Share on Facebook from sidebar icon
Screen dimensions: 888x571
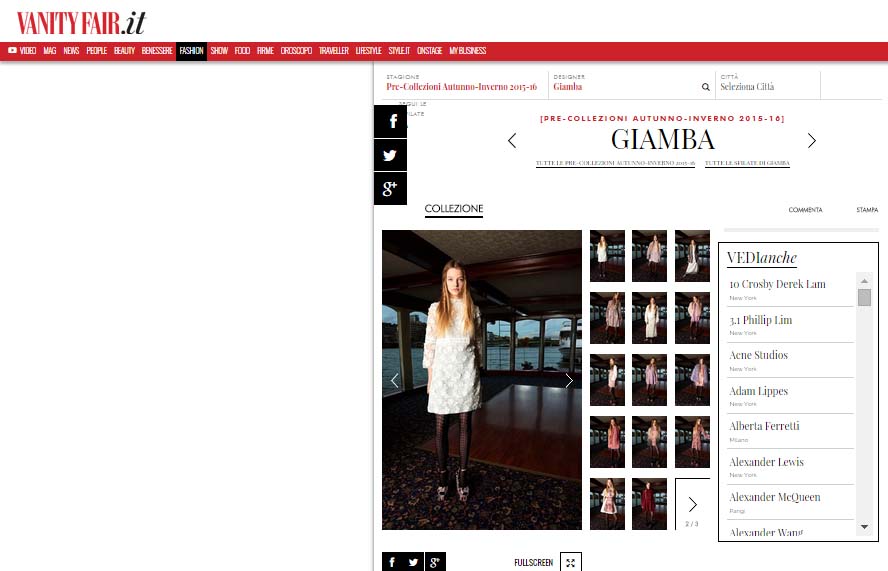click(x=390, y=121)
